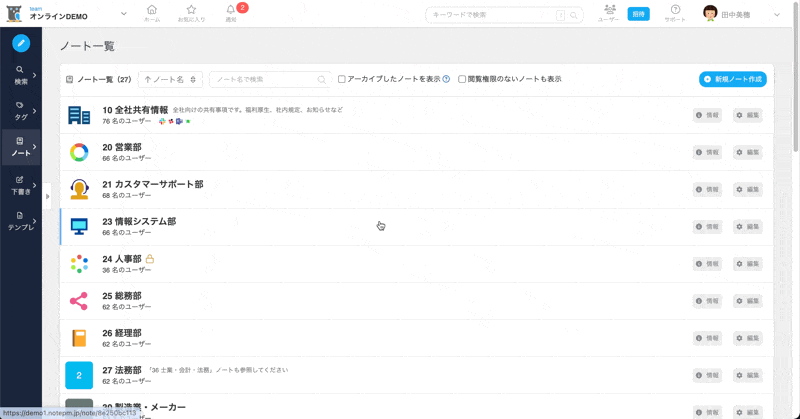Enable showing archived notes checkbox
800x419 pixels.
click(x=342, y=79)
